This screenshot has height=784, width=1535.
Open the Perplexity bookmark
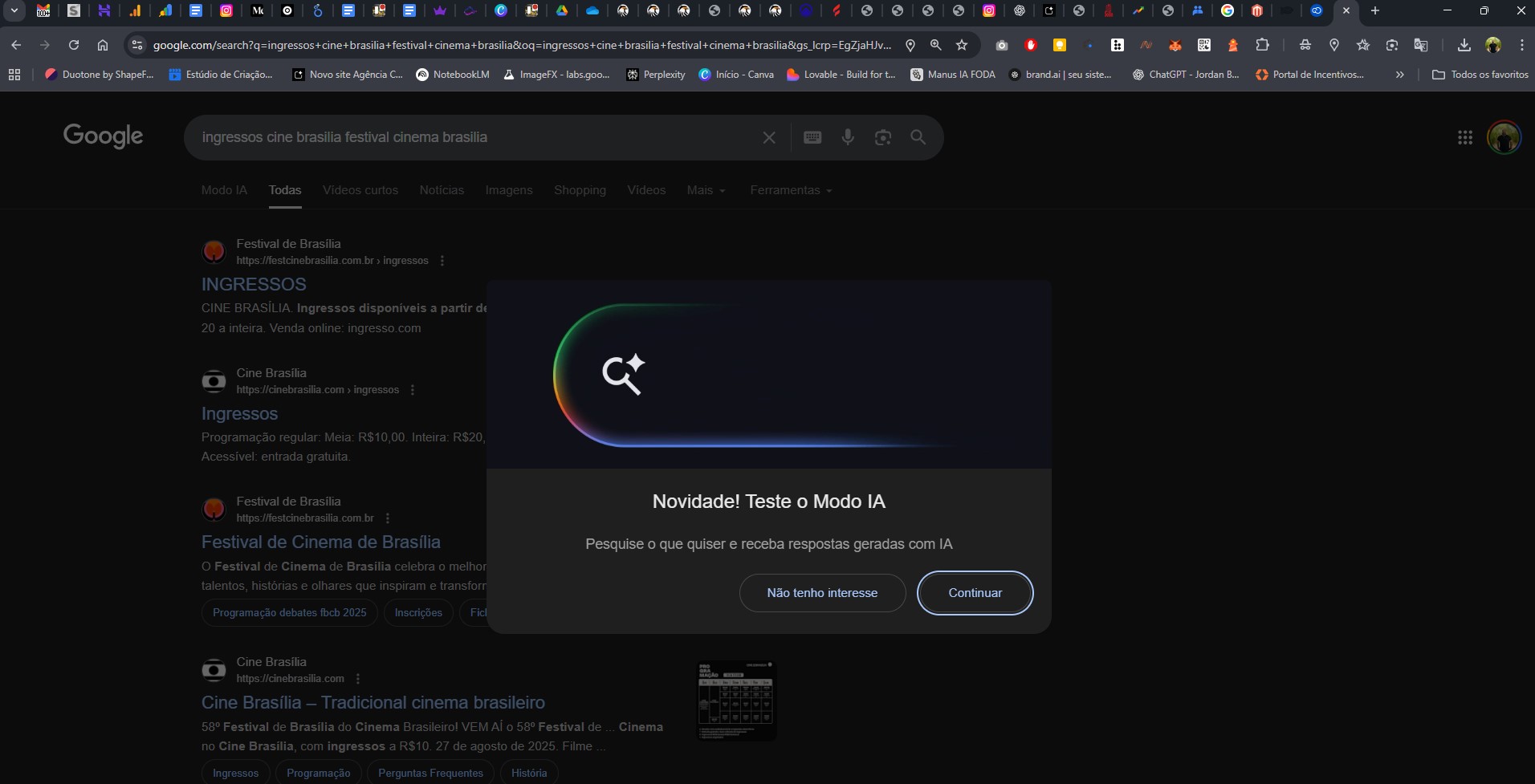click(x=664, y=75)
